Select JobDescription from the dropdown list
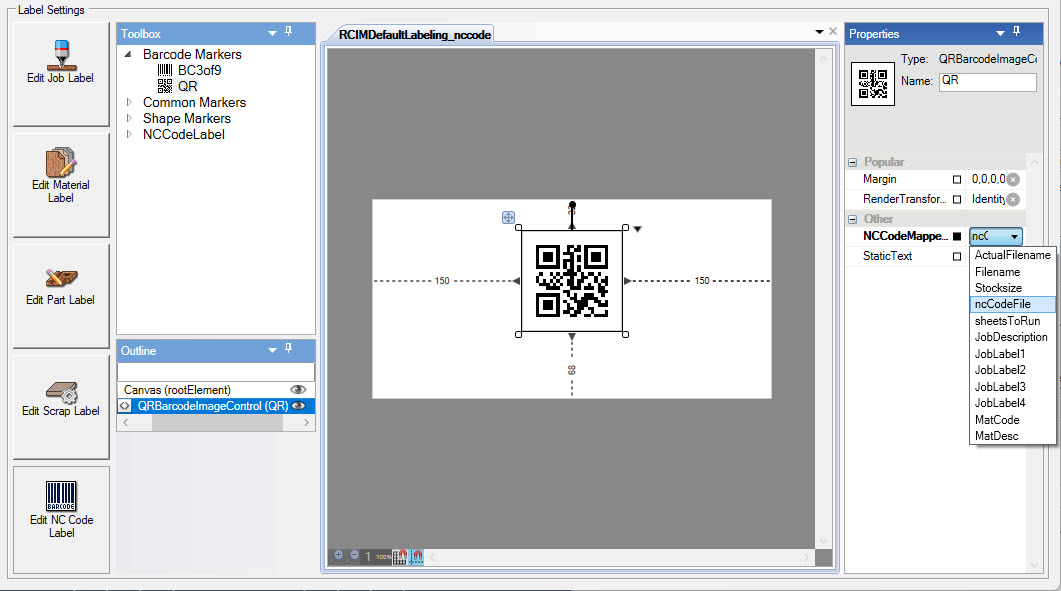1061x591 pixels. [x=1011, y=337]
